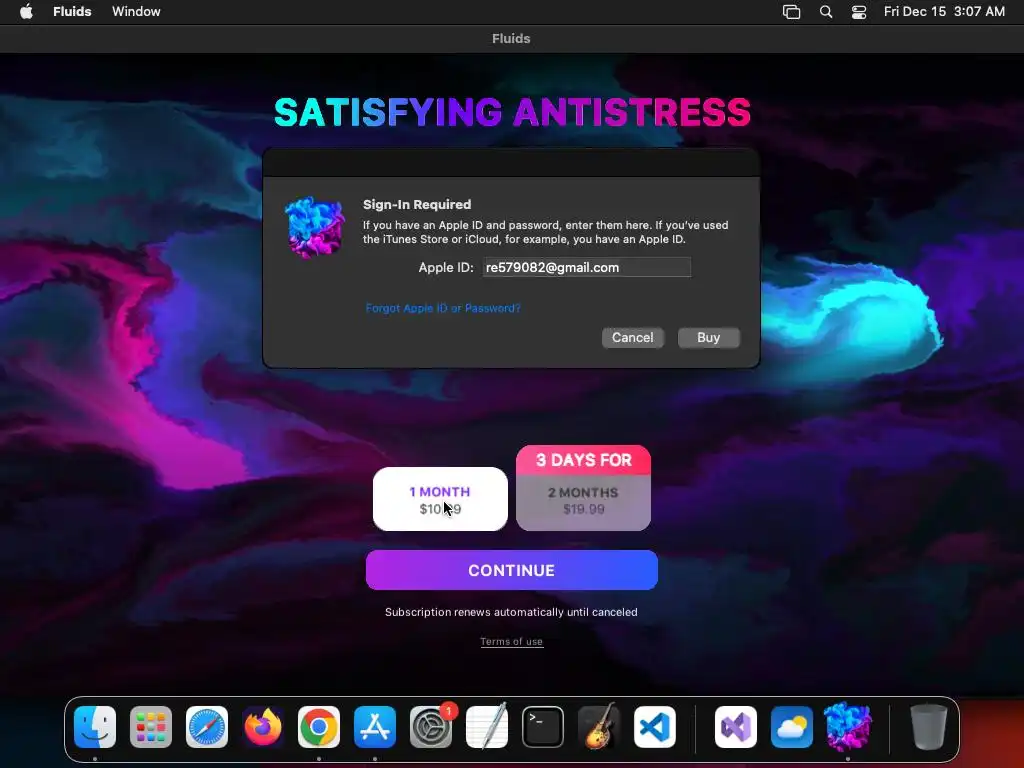Launch GarageBand from the Dock
Viewport: 1024px width, 768px height.
599,727
